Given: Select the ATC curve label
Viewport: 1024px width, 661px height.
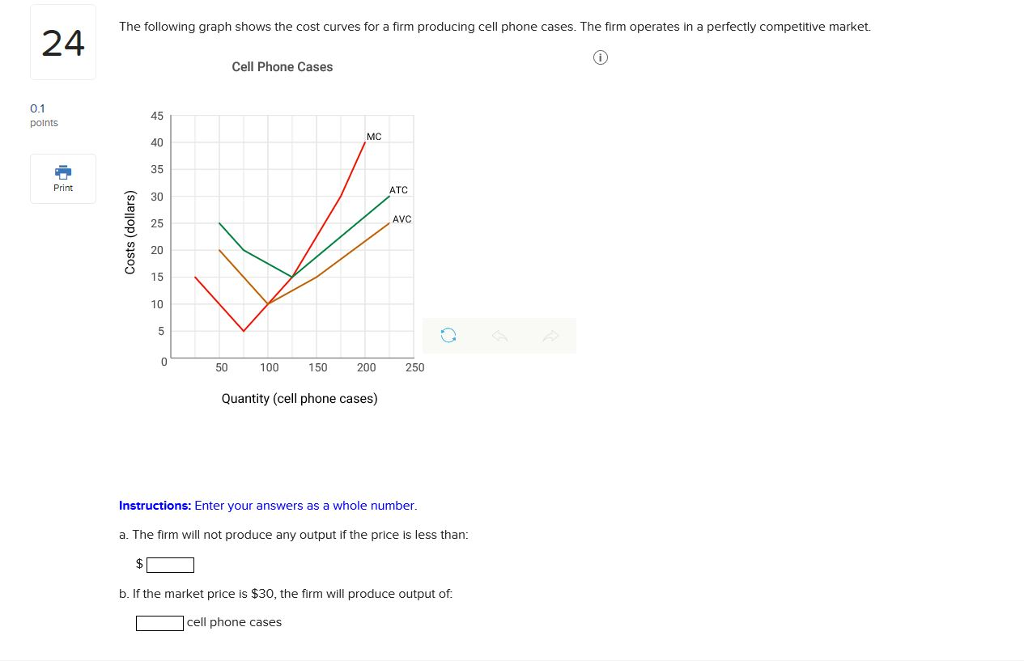Looking at the screenshot, I should (x=396, y=190).
